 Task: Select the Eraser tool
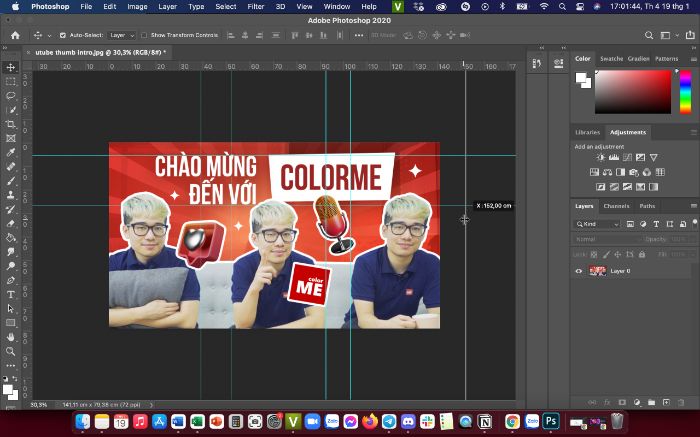(x=11, y=223)
